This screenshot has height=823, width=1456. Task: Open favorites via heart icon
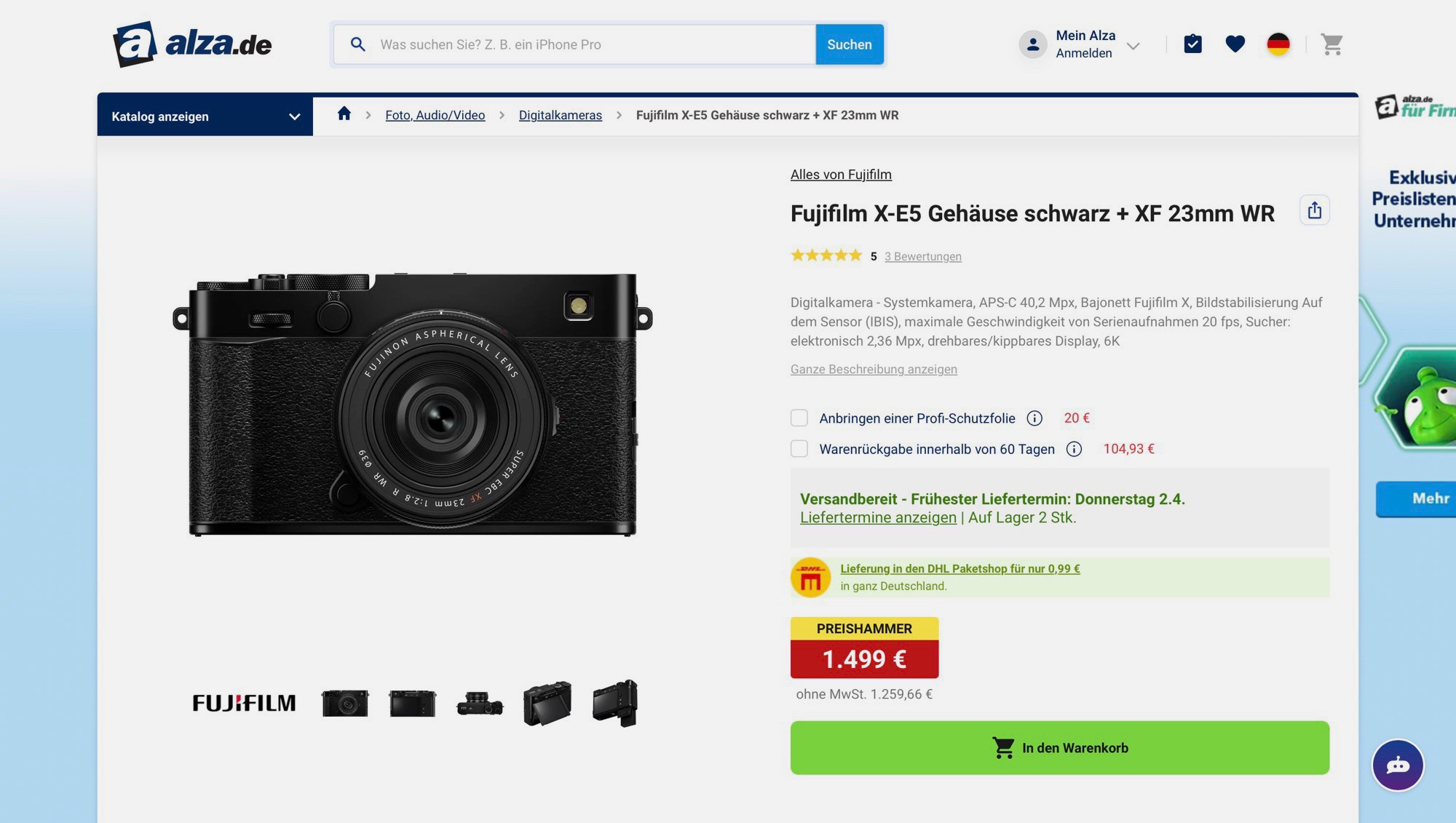tap(1235, 44)
